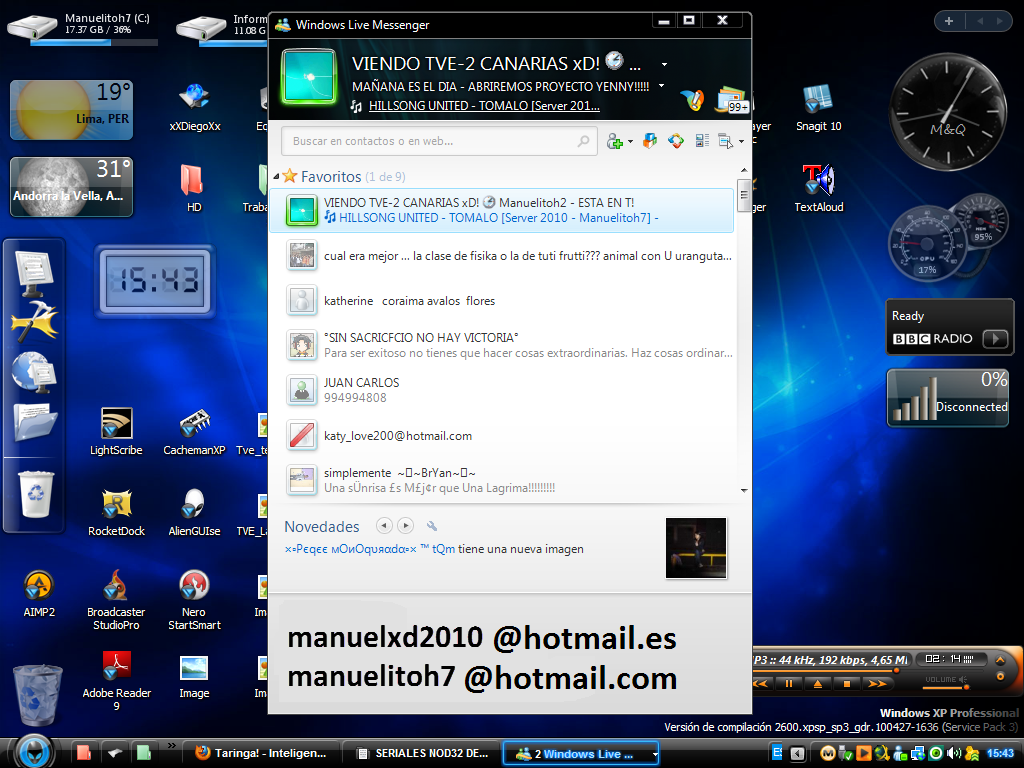Select contact 'simplemente BrYan'

502,480
